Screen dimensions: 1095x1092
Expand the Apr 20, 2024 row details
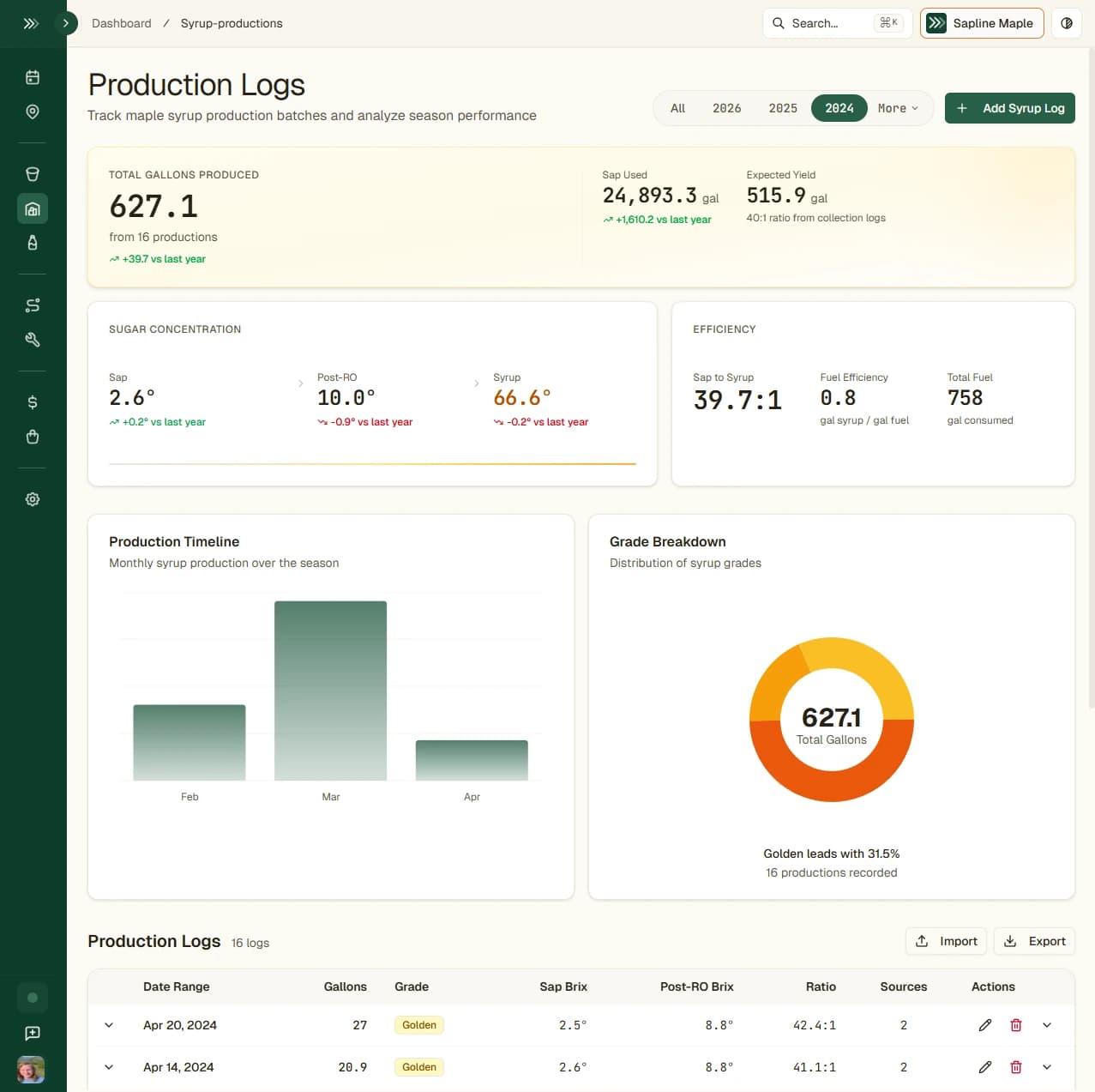[108, 1024]
